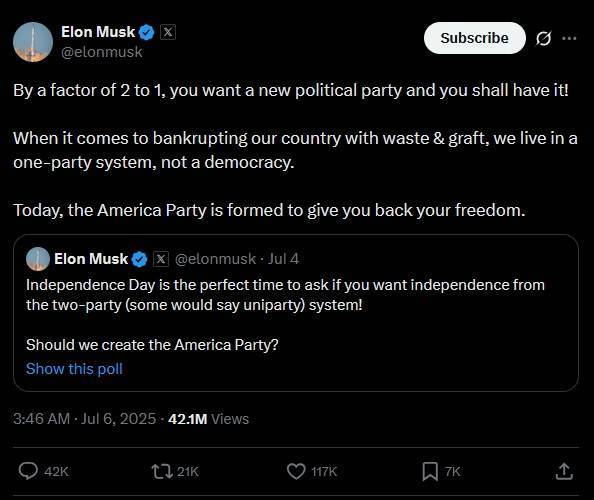Show this poll in quoted post
This screenshot has width=594, height=500.
tap(74, 369)
